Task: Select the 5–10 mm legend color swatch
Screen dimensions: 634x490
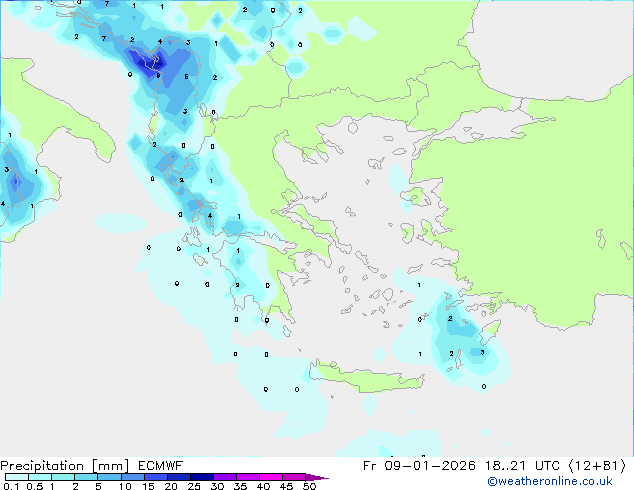Action: (x=109, y=477)
